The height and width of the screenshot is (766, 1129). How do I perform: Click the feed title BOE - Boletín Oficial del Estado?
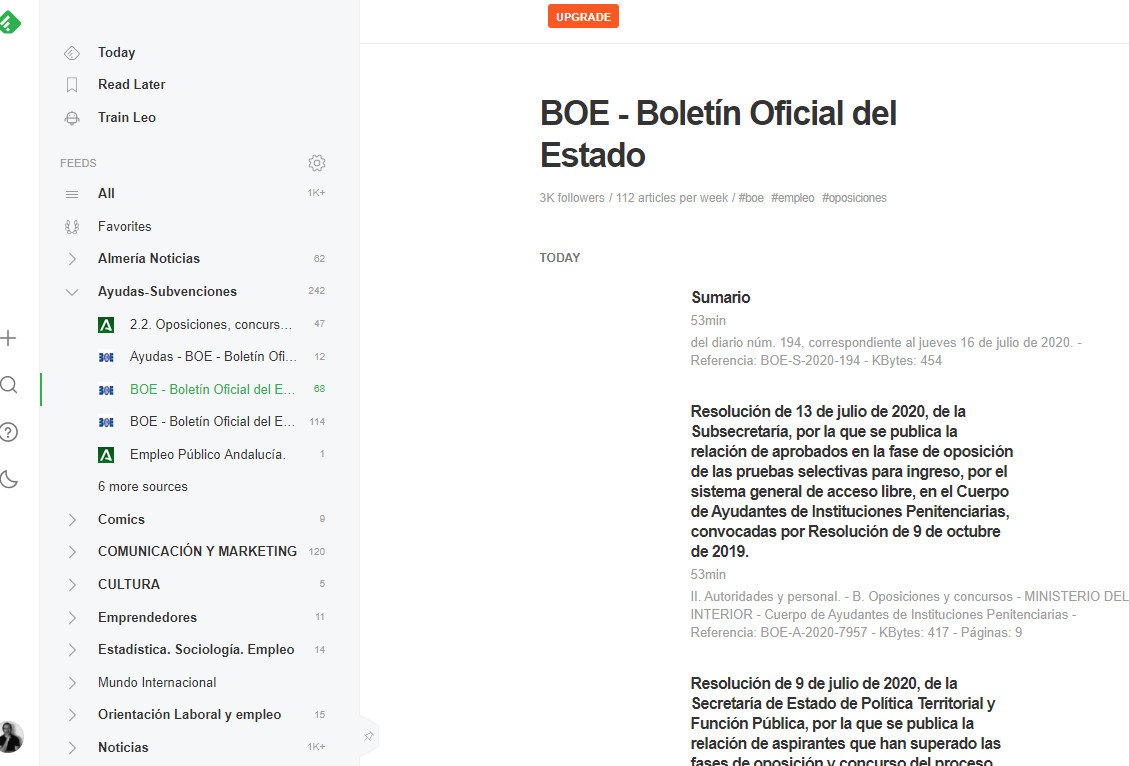coord(718,134)
